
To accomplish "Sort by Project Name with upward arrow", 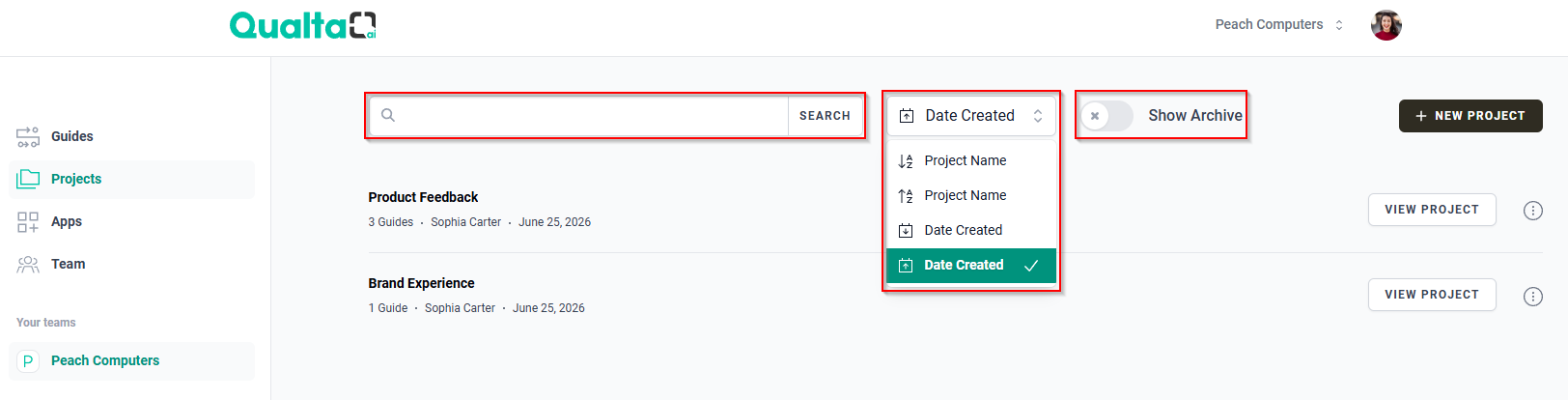I will [x=971, y=195].
